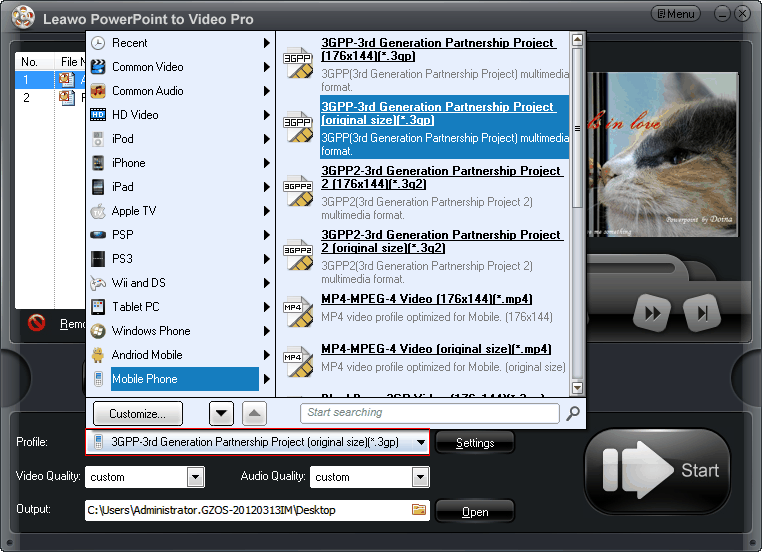
Task: Click the Common Audio music icon
Action: pos(98,91)
